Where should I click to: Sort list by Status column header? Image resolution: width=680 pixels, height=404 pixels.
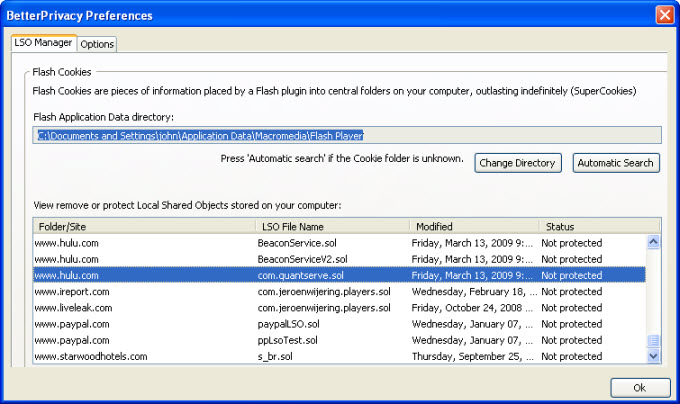[x=600, y=226]
